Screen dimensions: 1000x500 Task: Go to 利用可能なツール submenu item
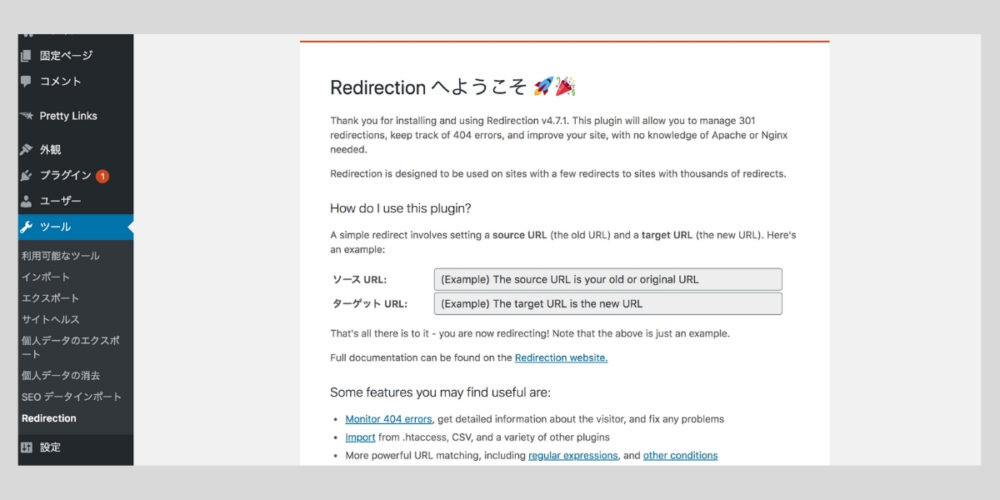61,256
